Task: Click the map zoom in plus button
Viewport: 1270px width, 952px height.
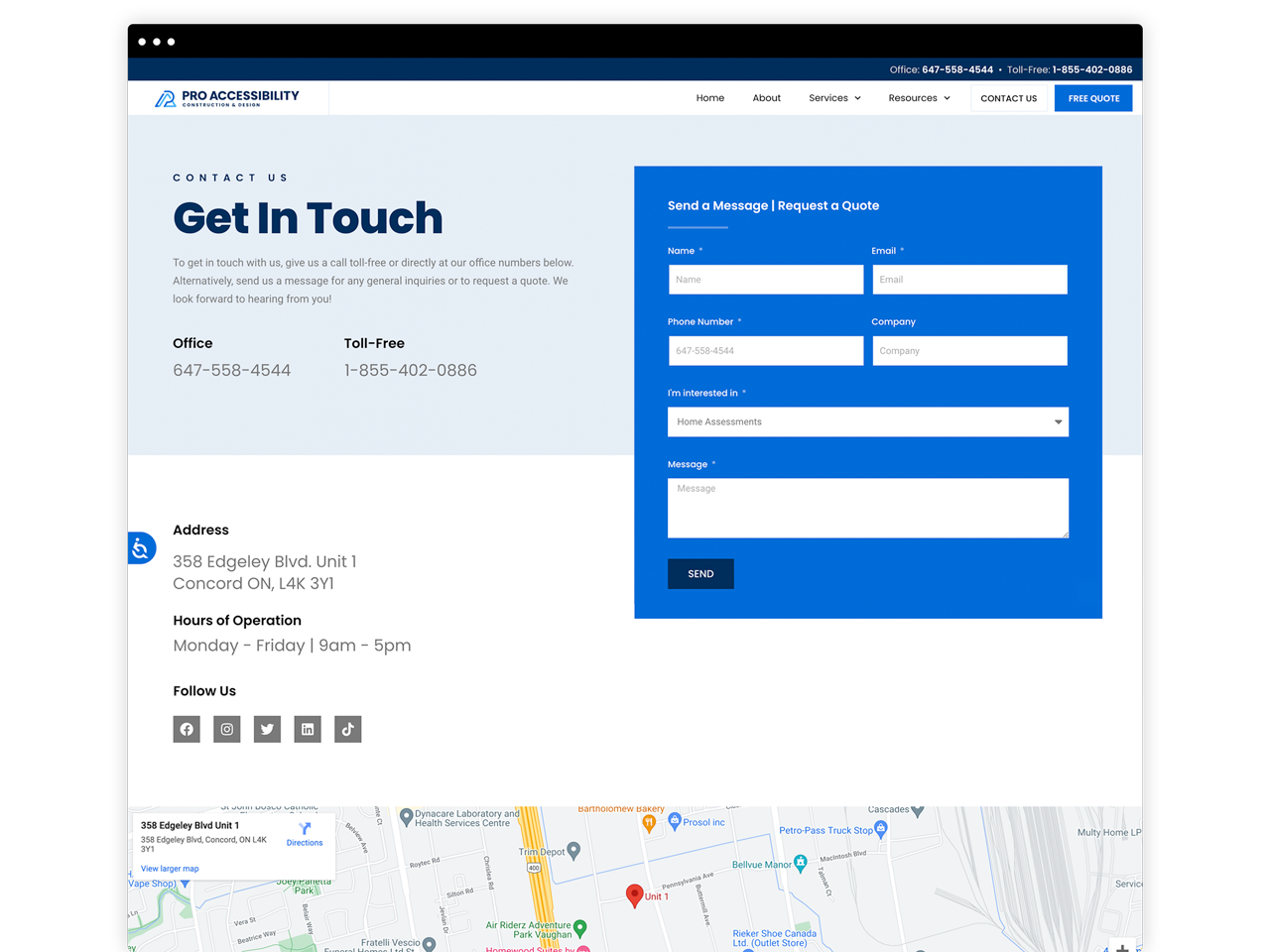Action: (x=1122, y=947)
